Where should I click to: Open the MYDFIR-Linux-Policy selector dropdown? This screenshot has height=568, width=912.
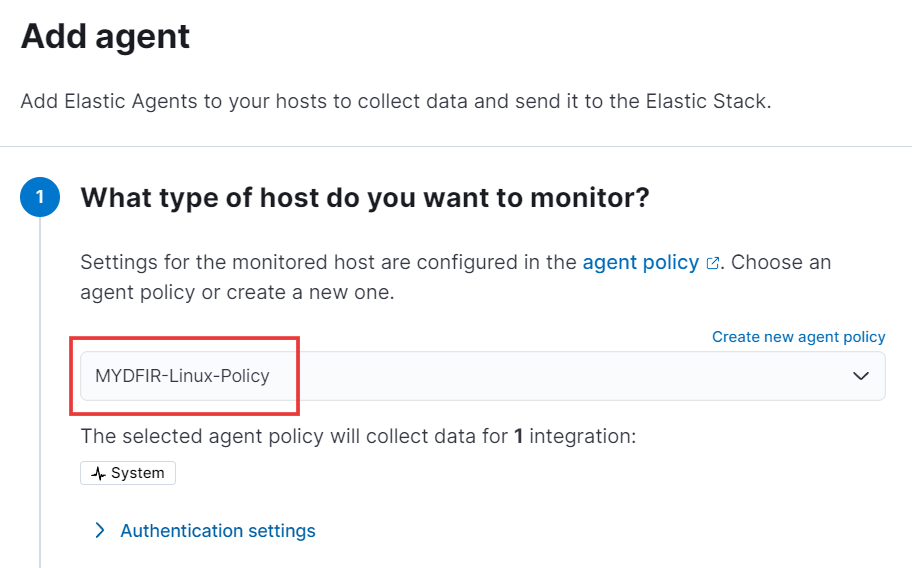483,376
